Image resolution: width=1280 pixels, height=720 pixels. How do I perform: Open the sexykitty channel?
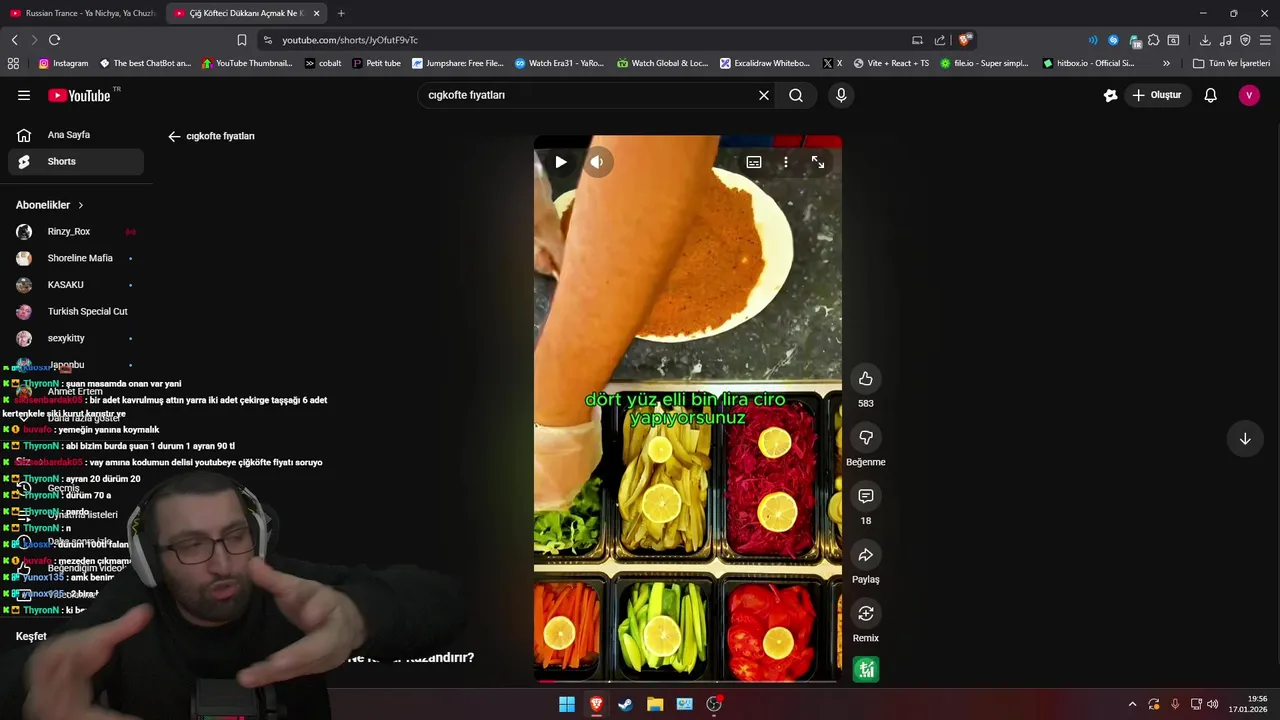tap(76, 338)
